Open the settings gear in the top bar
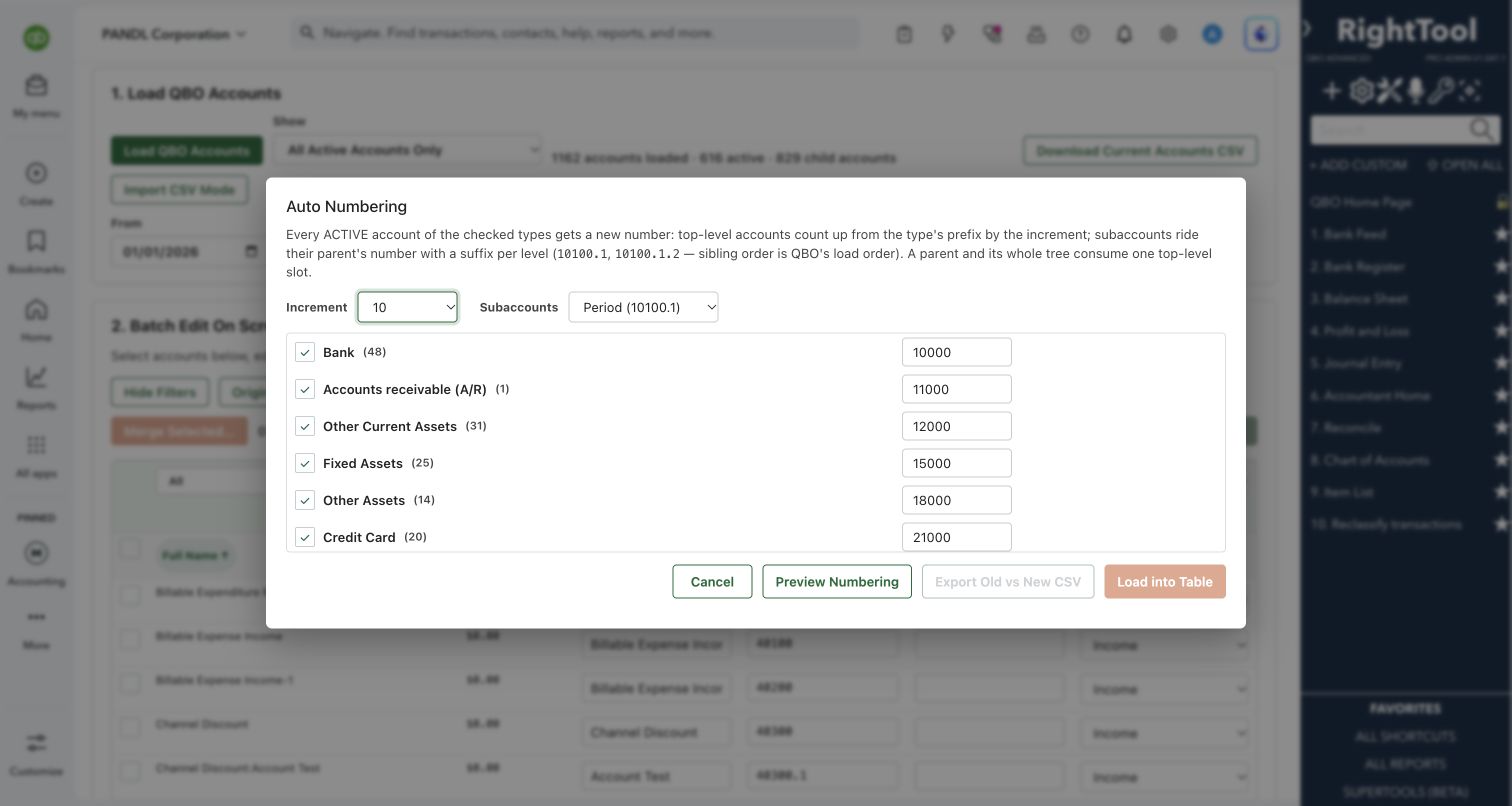Image resolution: width=1512 pixels, height=806 pixels. [x=1168, y=34]
